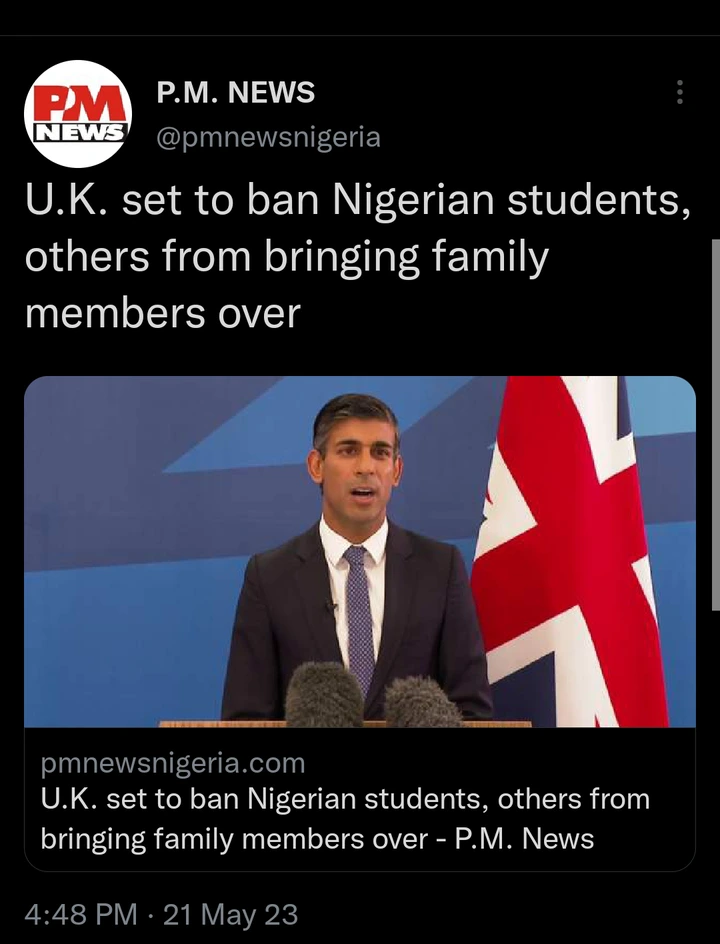Click the vertical scrollbar on the right edge
The width and height of the screenshot is (720, 944).
(715, 424)
